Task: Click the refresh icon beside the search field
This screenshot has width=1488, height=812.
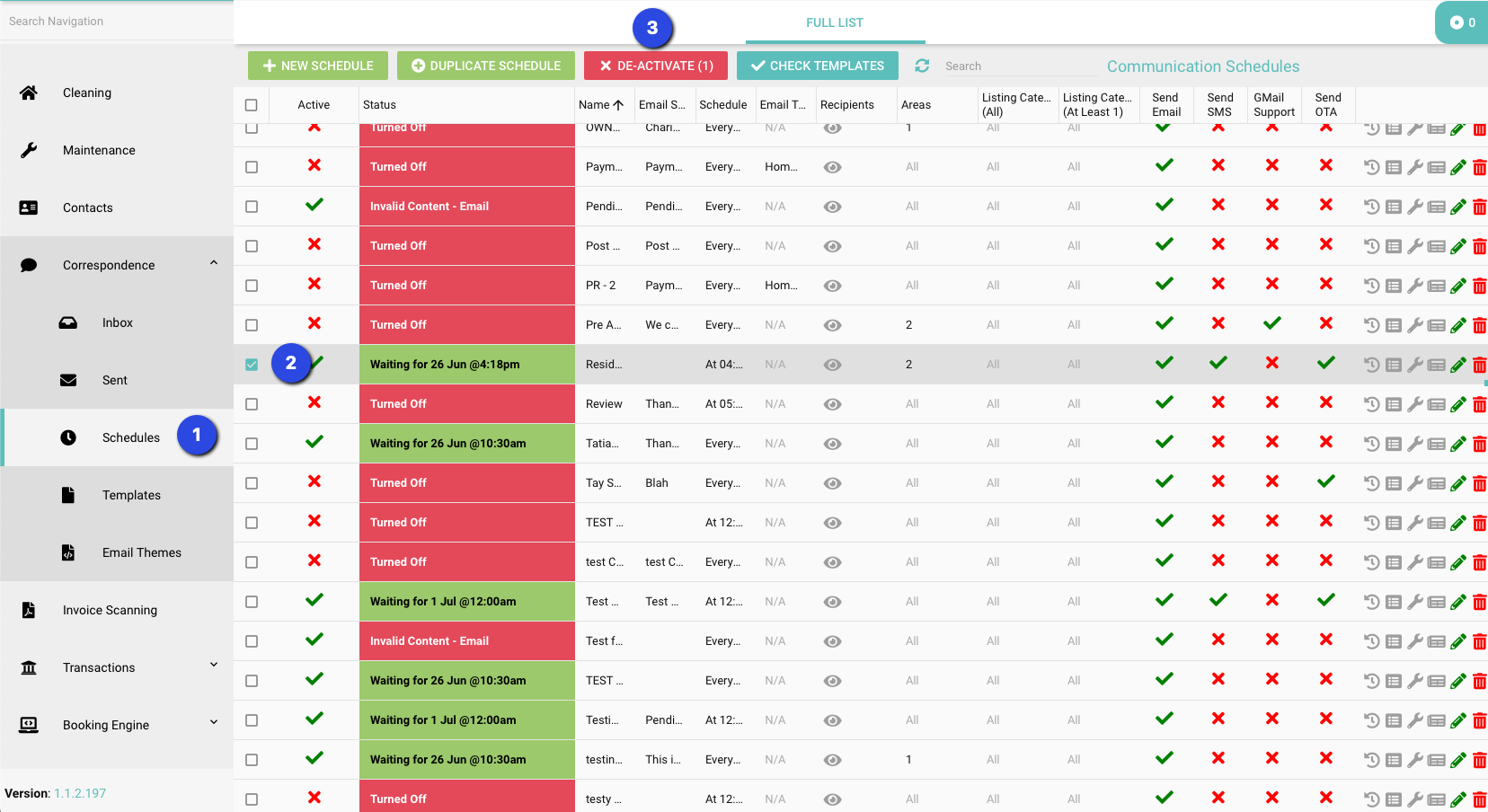Action: [x=922, y=66]
